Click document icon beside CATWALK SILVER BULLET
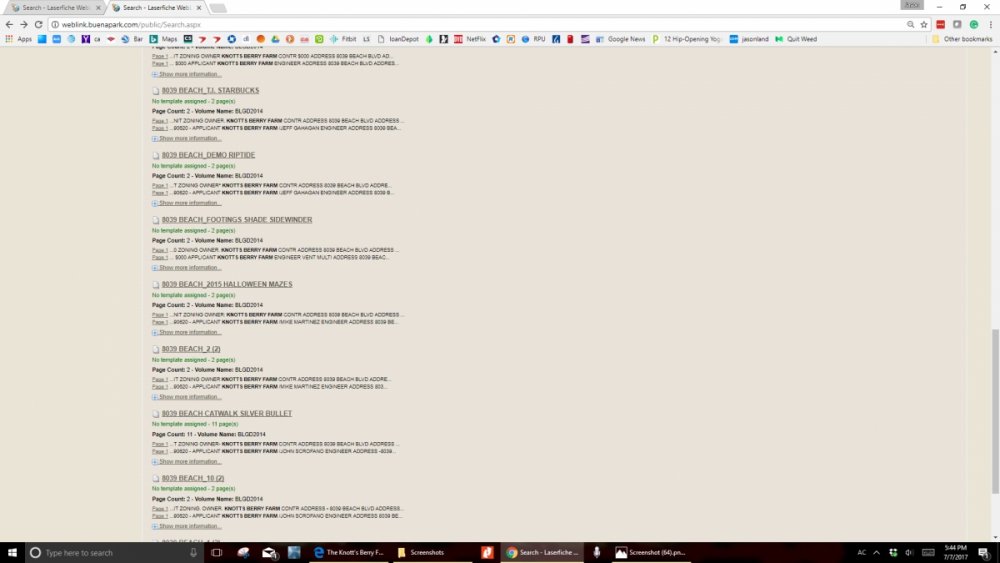This screenshot has width=1000, height=563. tap(155, 414)
